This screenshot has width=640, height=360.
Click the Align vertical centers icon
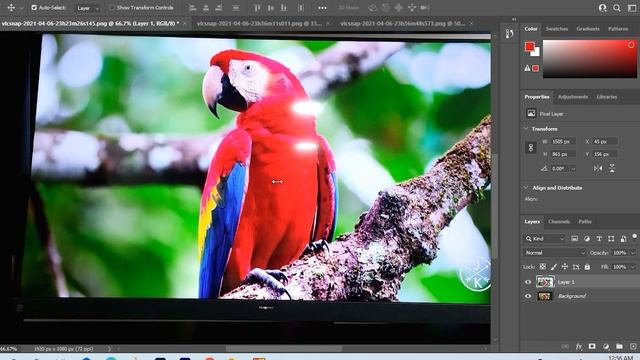click(x=270, y=8)
